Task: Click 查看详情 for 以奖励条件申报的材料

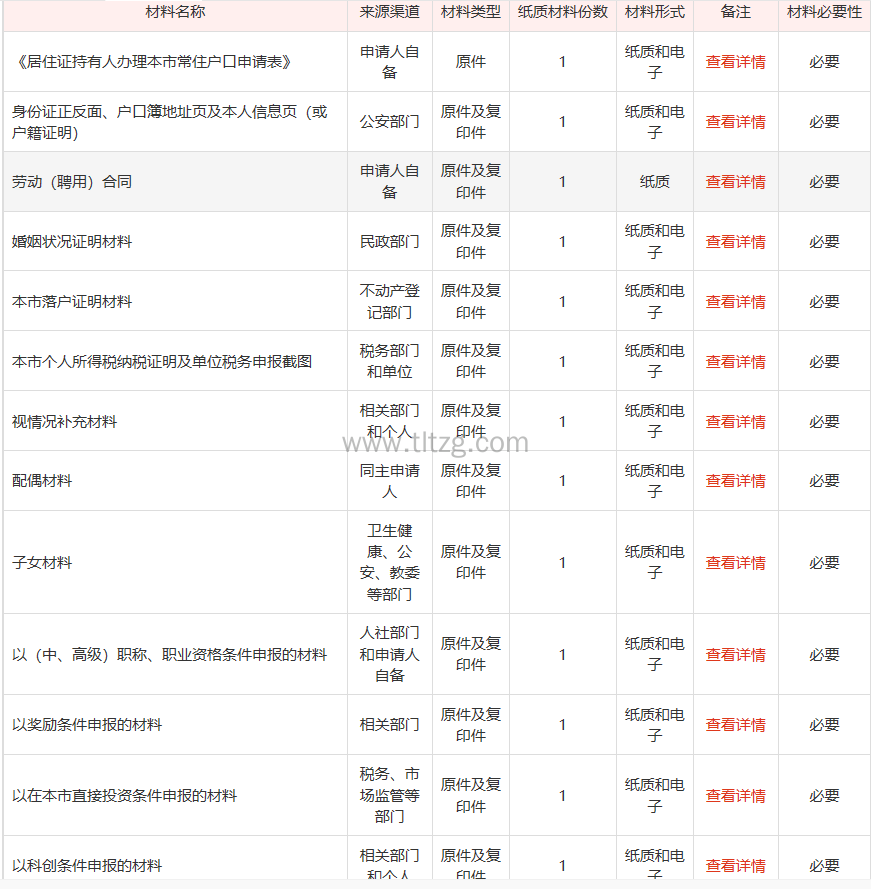Action: (x=735, y=725)
